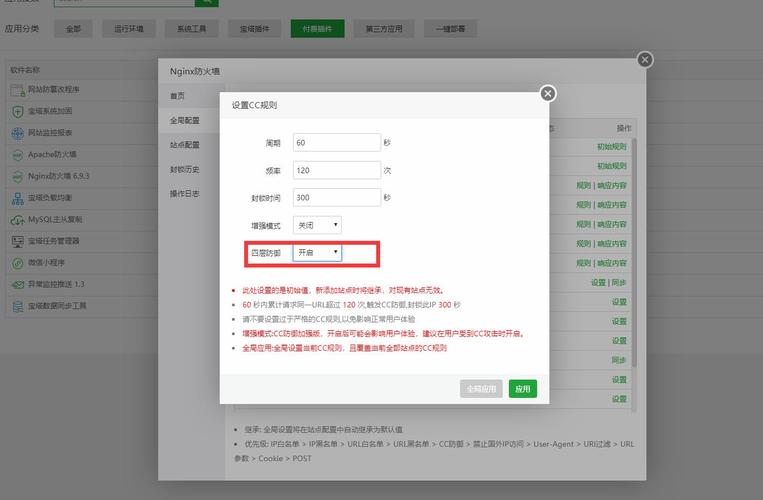763x500 pixels.
Task: Open the 增强模式 dropdown
Action: pyautogui.click(x=317, y=225)
